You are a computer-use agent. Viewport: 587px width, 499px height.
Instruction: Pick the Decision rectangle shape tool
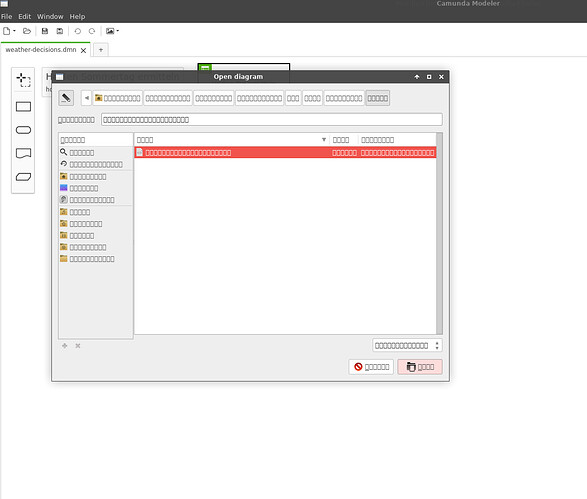click(23, 107)
